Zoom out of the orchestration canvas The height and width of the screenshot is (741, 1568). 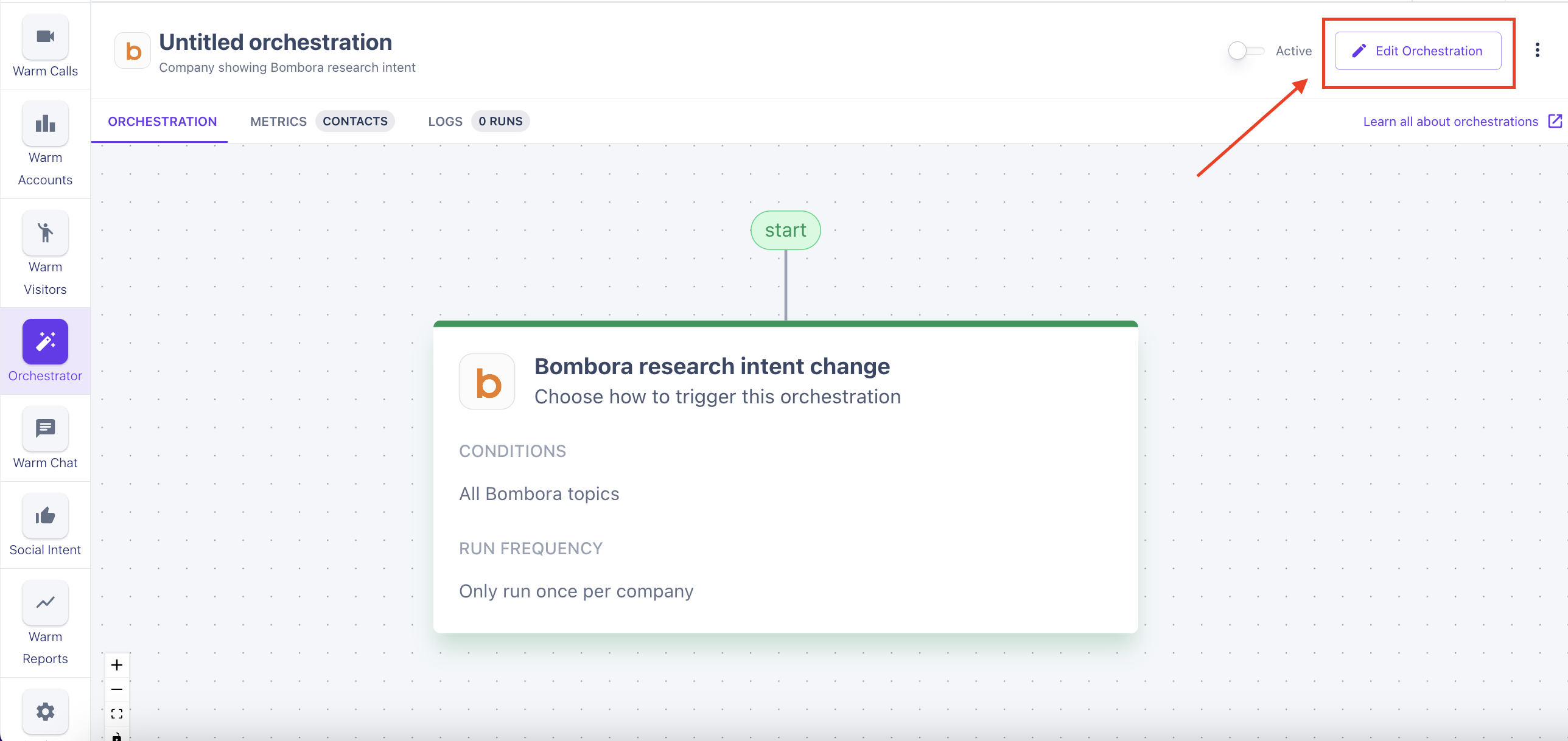117,689
